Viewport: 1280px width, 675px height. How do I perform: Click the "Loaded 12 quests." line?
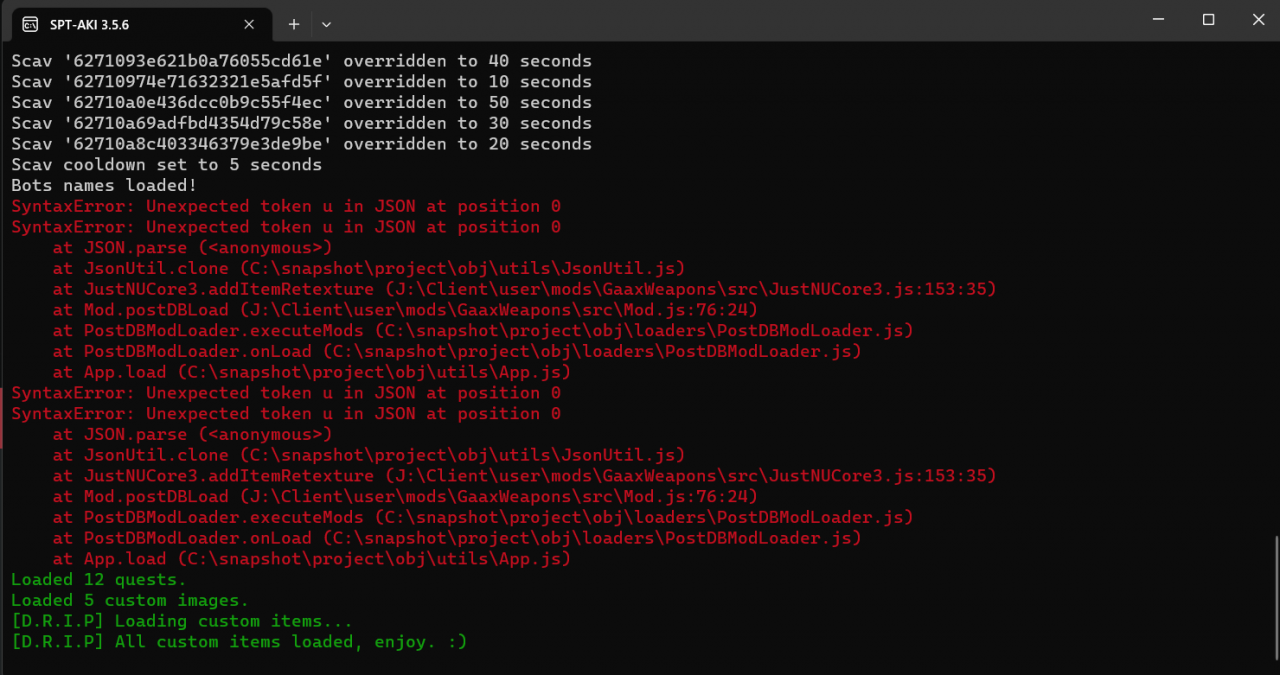click(98, 579)
